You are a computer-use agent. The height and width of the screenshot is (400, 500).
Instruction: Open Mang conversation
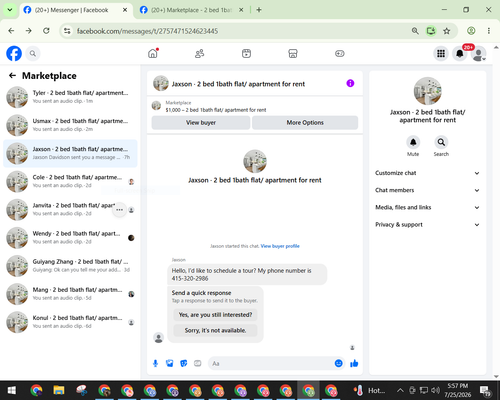(x=70, y=294)
